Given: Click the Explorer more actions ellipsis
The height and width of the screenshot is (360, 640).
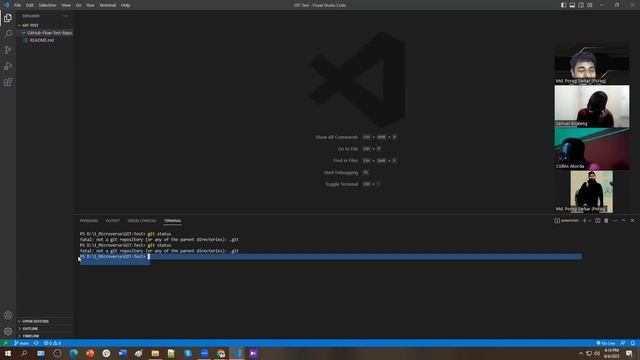Looking at the screenshot, I should (x=66, y=16).
